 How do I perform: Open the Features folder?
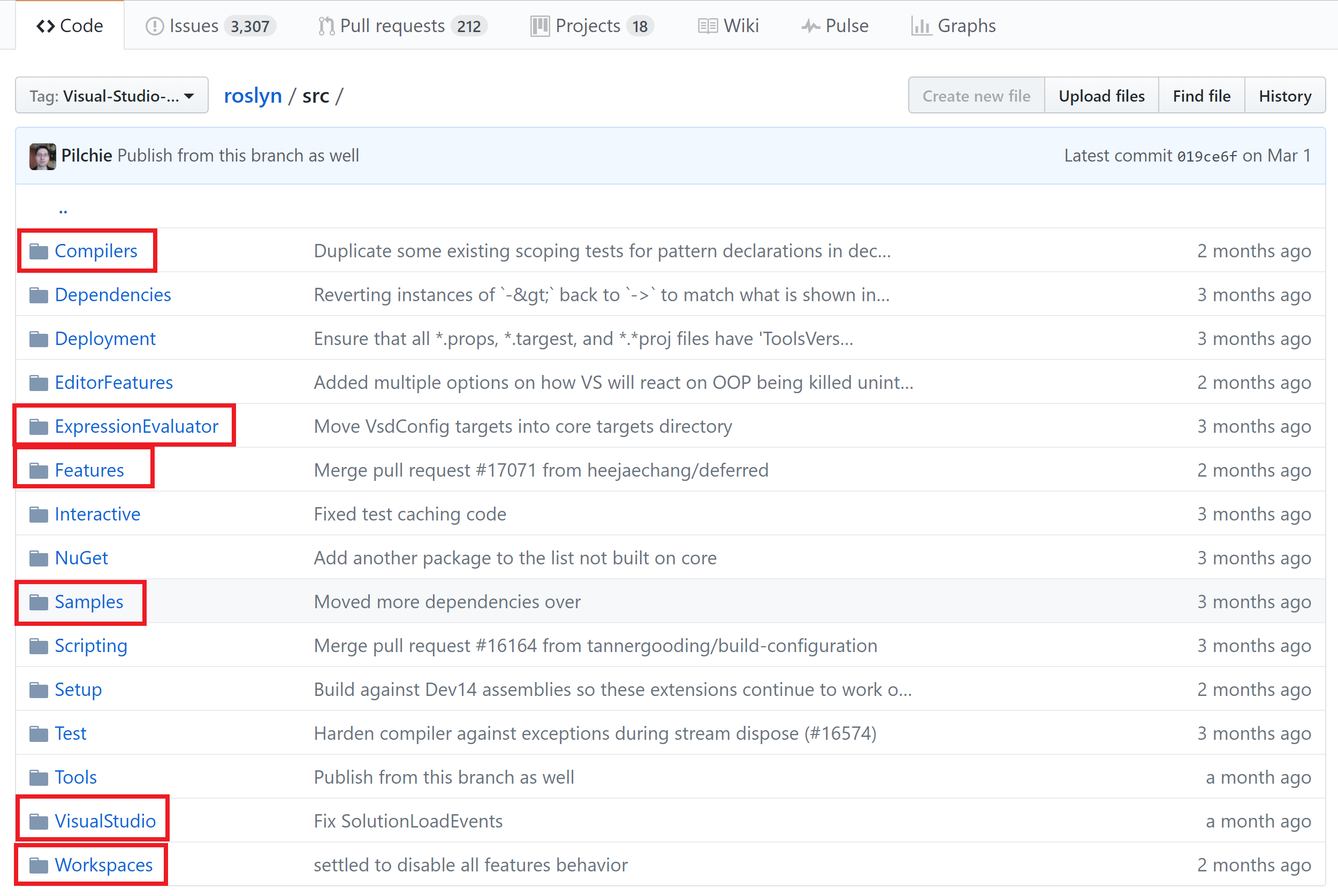(x=89, y=470)
